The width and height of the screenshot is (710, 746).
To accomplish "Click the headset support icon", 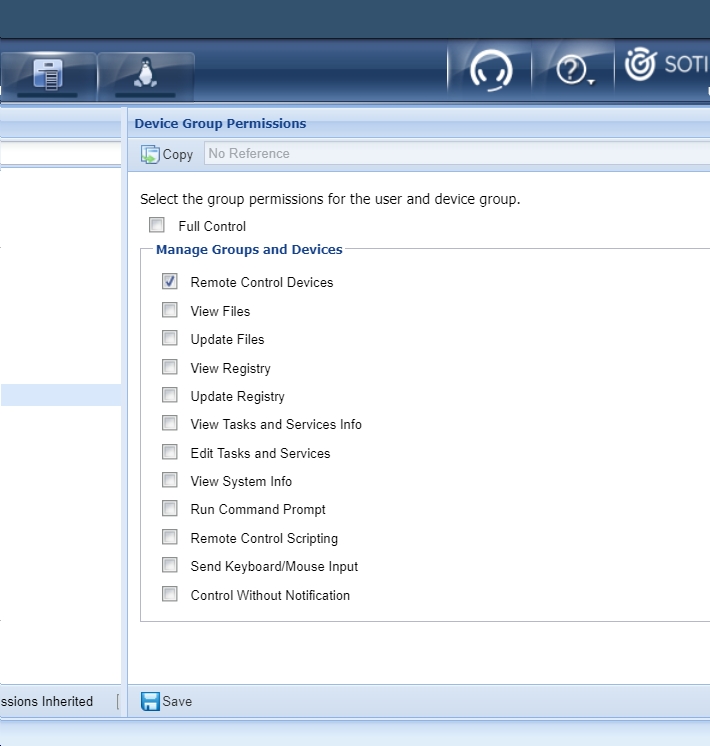I will click(490, 71).
